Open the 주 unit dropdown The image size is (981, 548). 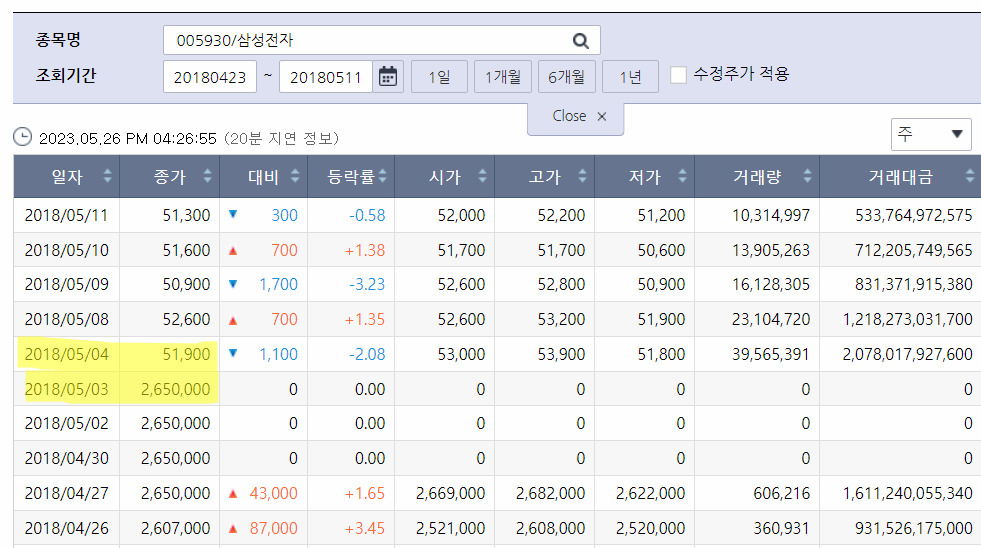click(931, 134)
